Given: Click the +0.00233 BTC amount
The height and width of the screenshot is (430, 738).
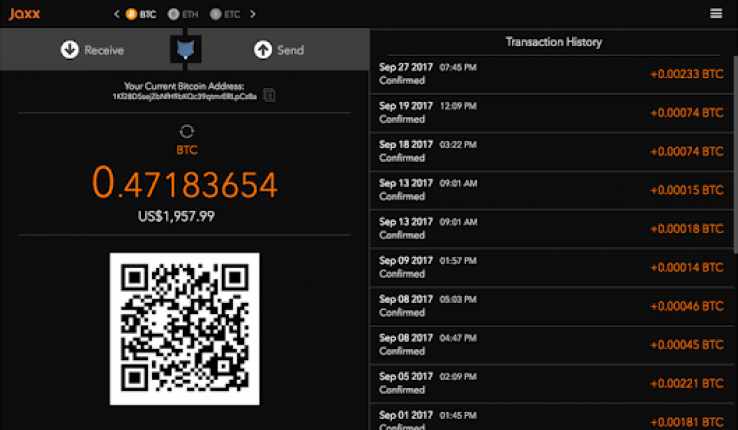Looking at the screenshot, I should click(687, 74).
